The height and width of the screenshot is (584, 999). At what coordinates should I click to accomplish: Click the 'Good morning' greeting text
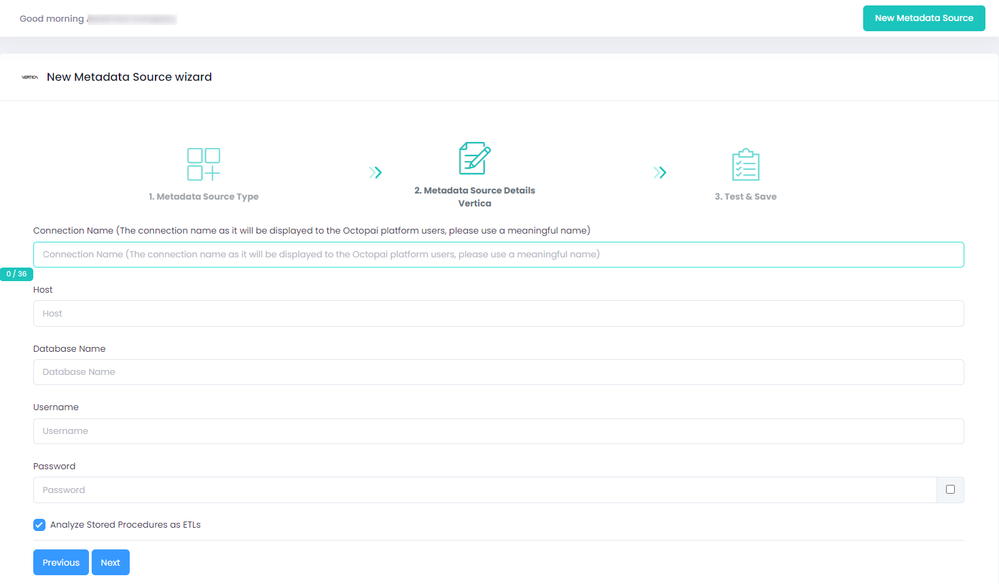52,19
